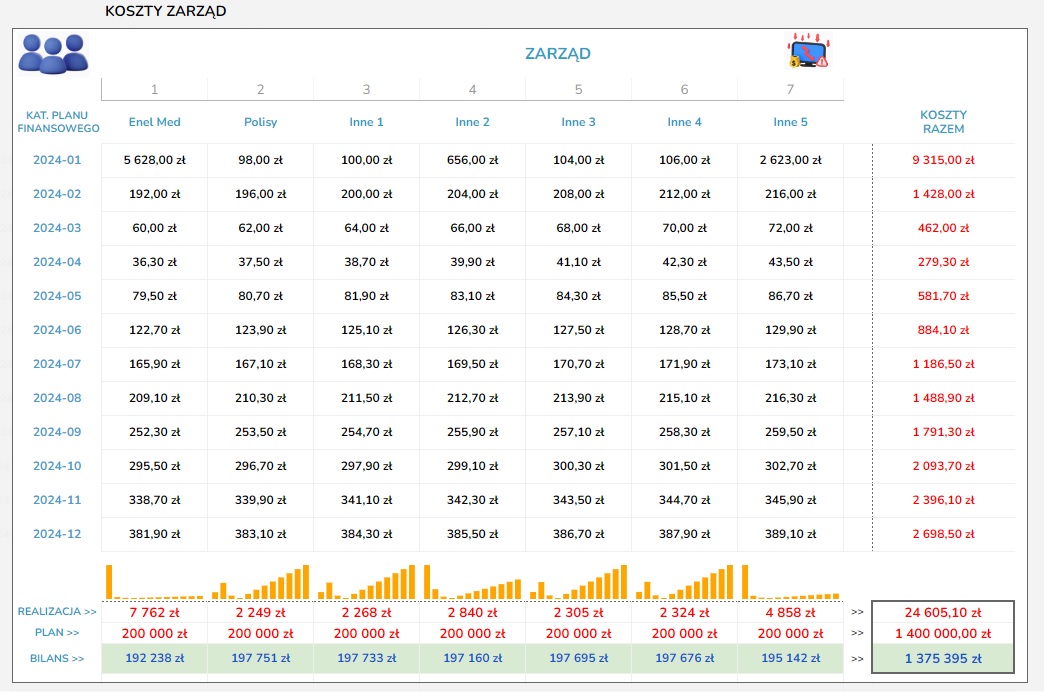The height and width of the screenshot is (692, 1044).
Task: Click the BILANS >> row label
Action: 57,658
